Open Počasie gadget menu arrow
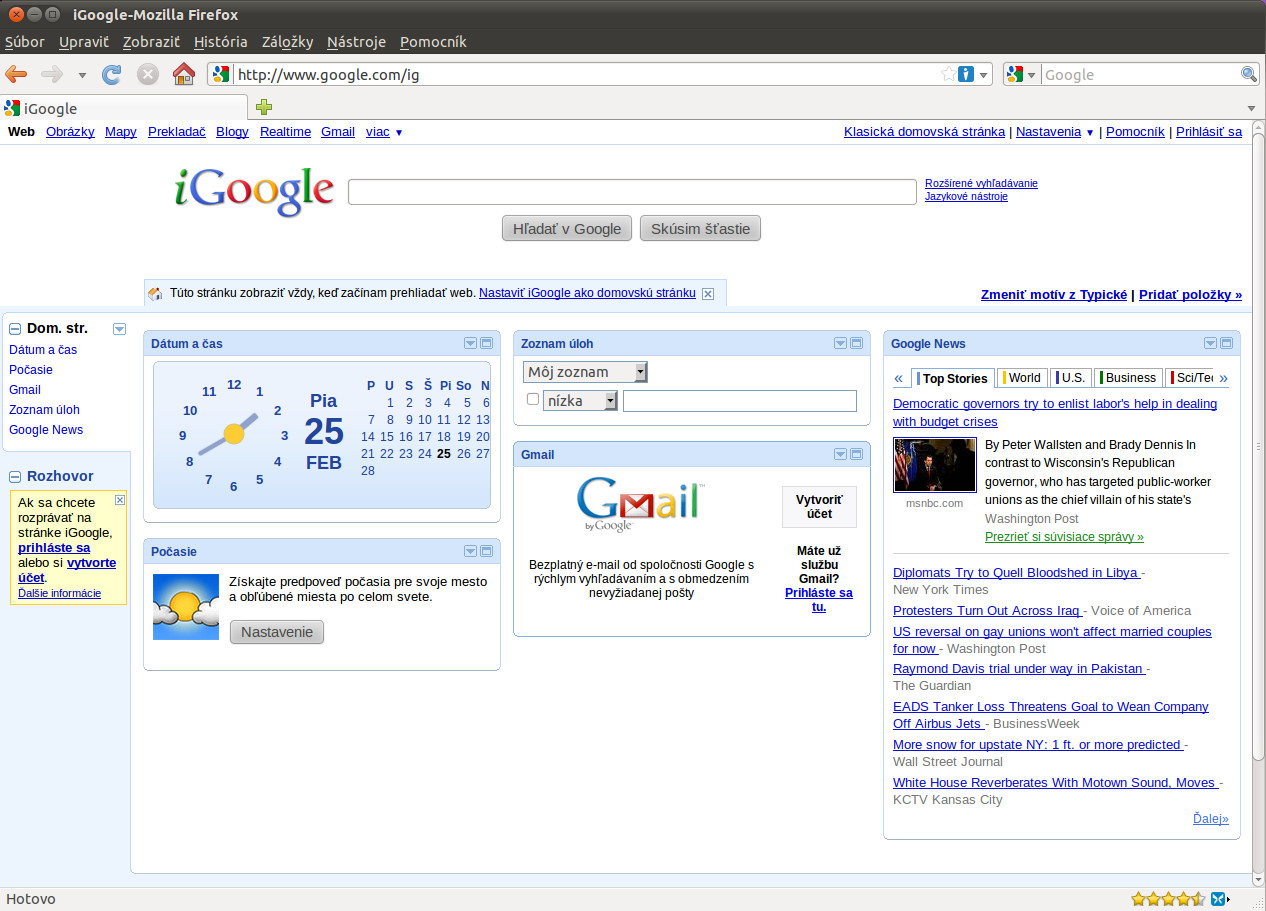Screen dimensions: 1266x911 (x=470, y=551)
